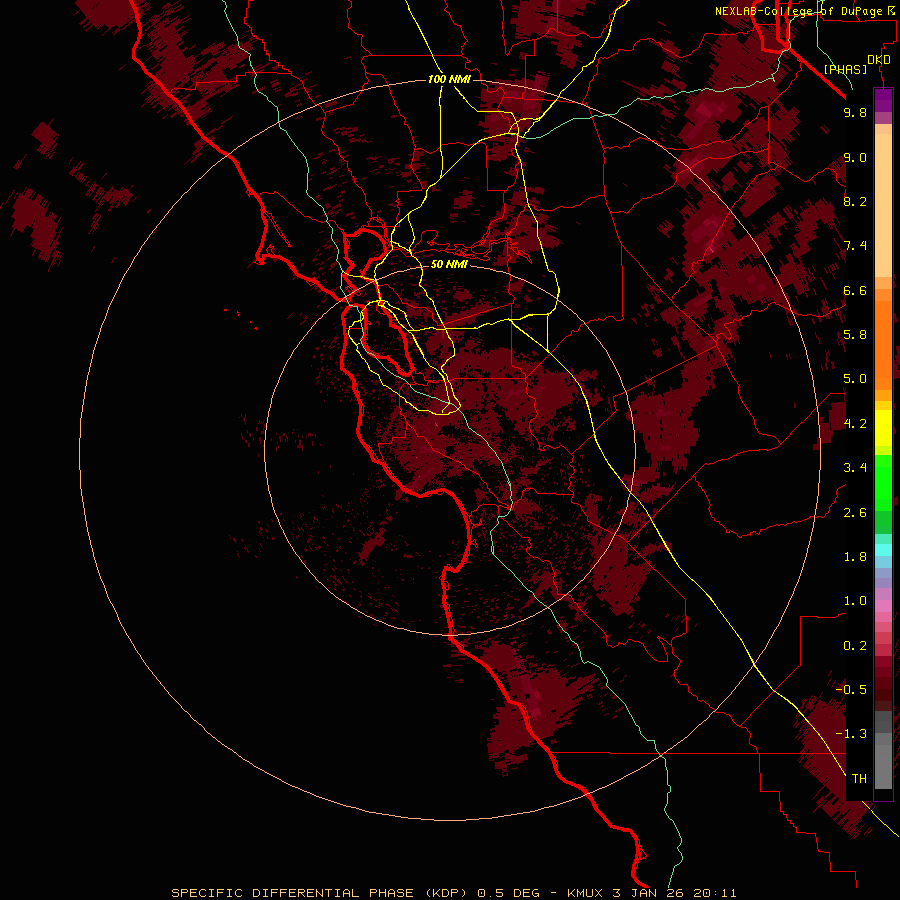Click the 9.8 value on the color scale
This screenshot has height=900, width=900.
click(x=855, y=112)
